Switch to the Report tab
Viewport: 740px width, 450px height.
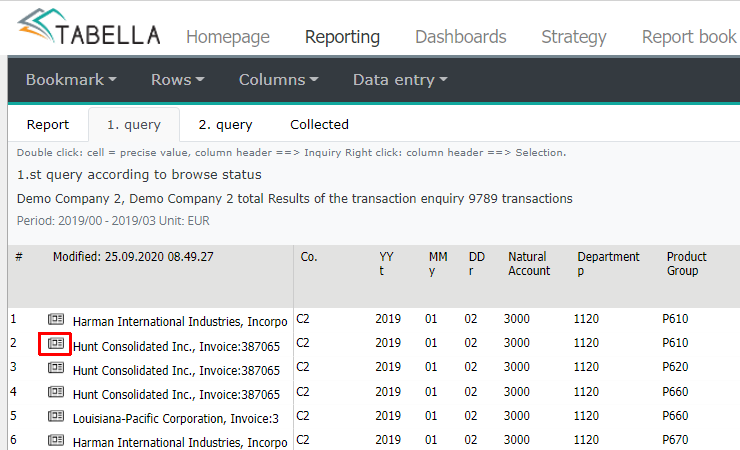pos(48,125)
